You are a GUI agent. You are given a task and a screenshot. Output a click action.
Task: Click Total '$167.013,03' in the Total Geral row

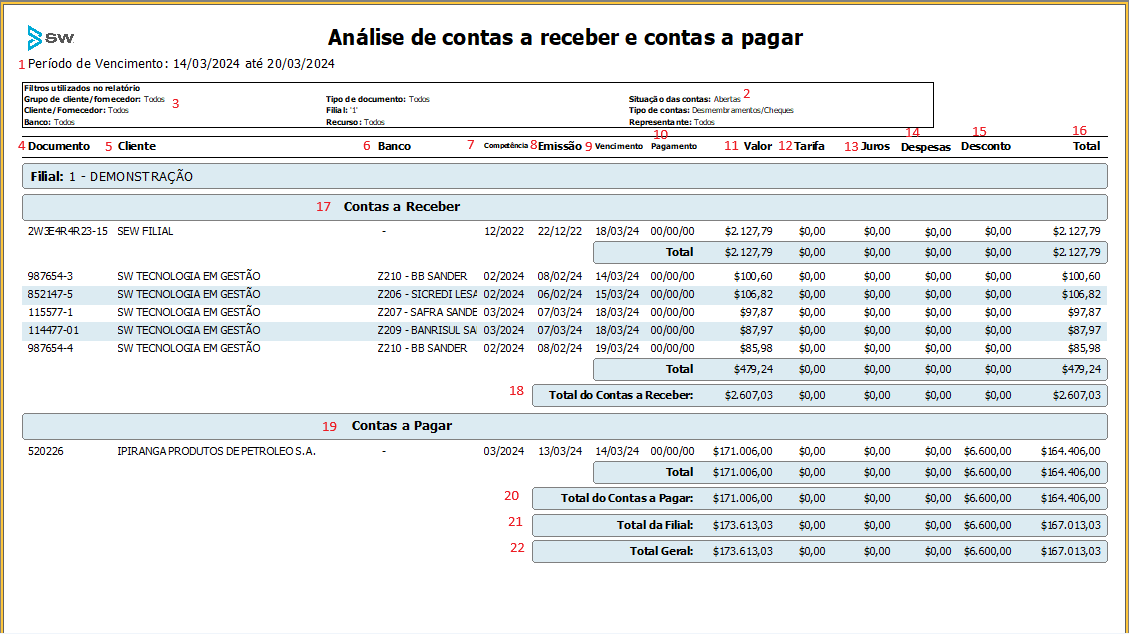pos(1071,551)
